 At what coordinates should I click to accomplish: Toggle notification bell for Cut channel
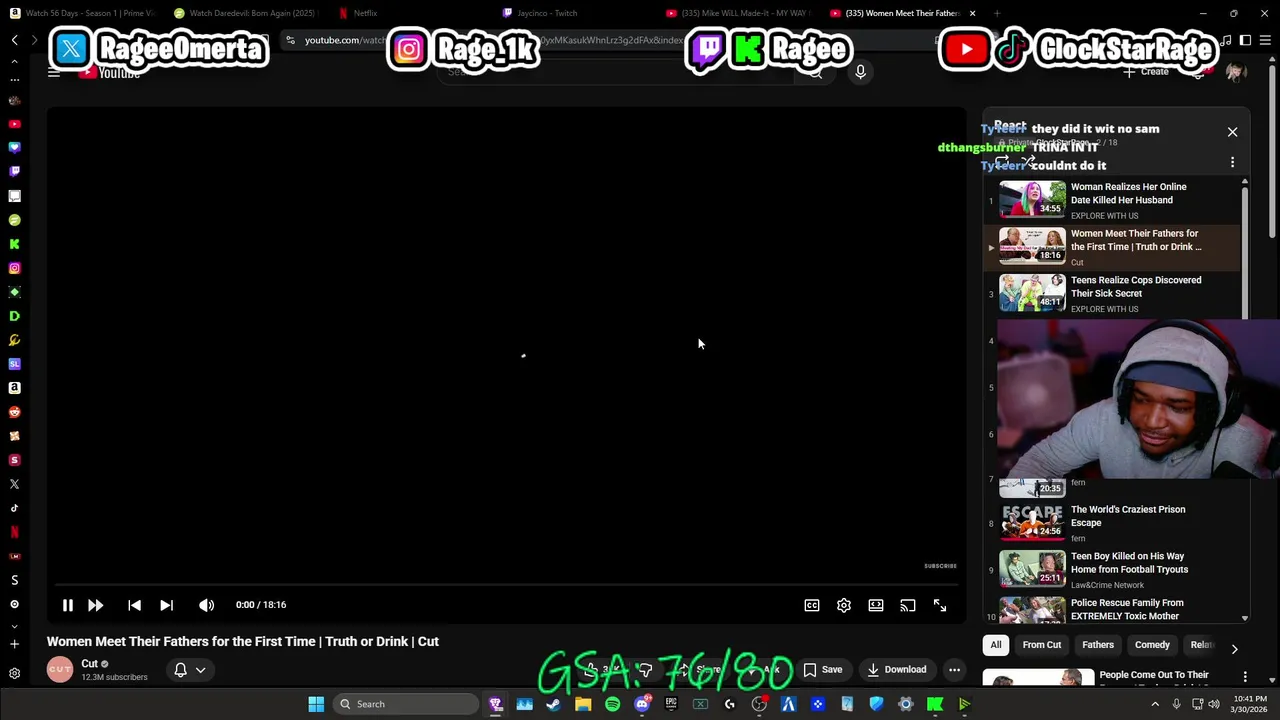tap(180, 670)
